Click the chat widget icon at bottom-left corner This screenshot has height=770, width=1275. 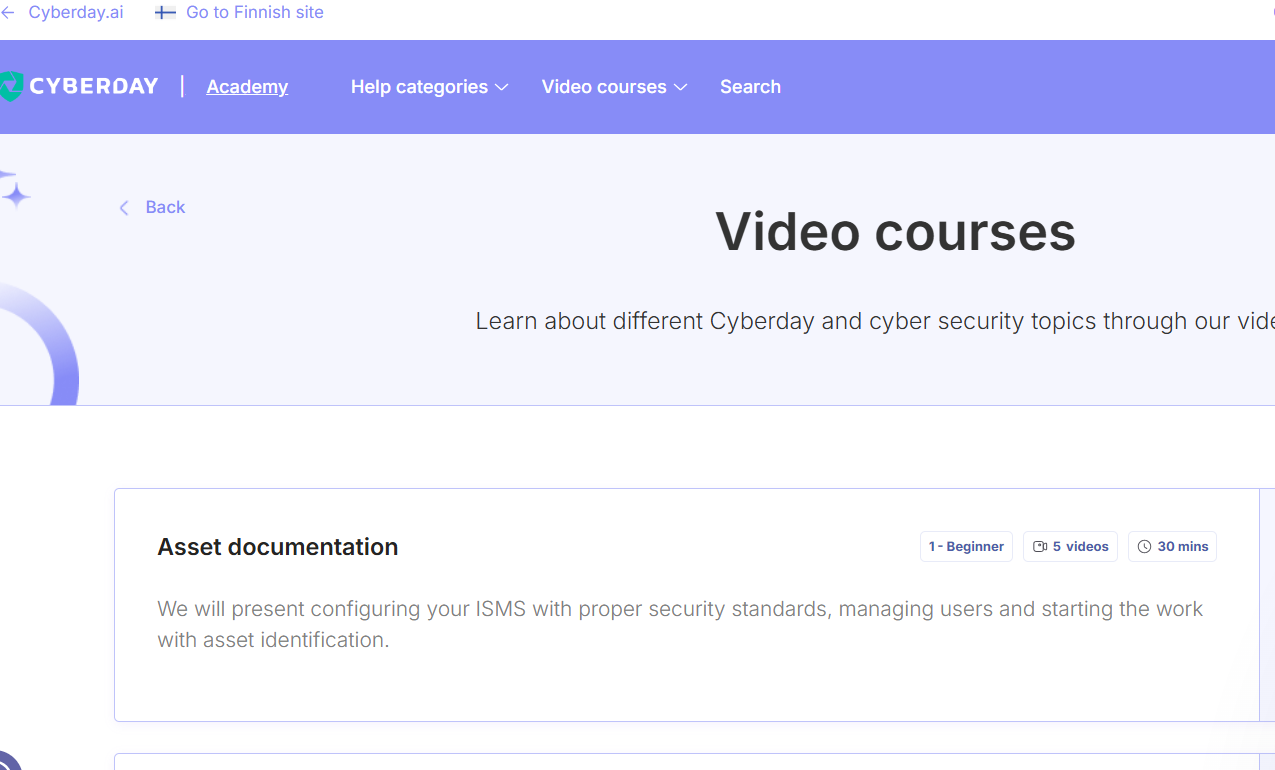point(8,760)
